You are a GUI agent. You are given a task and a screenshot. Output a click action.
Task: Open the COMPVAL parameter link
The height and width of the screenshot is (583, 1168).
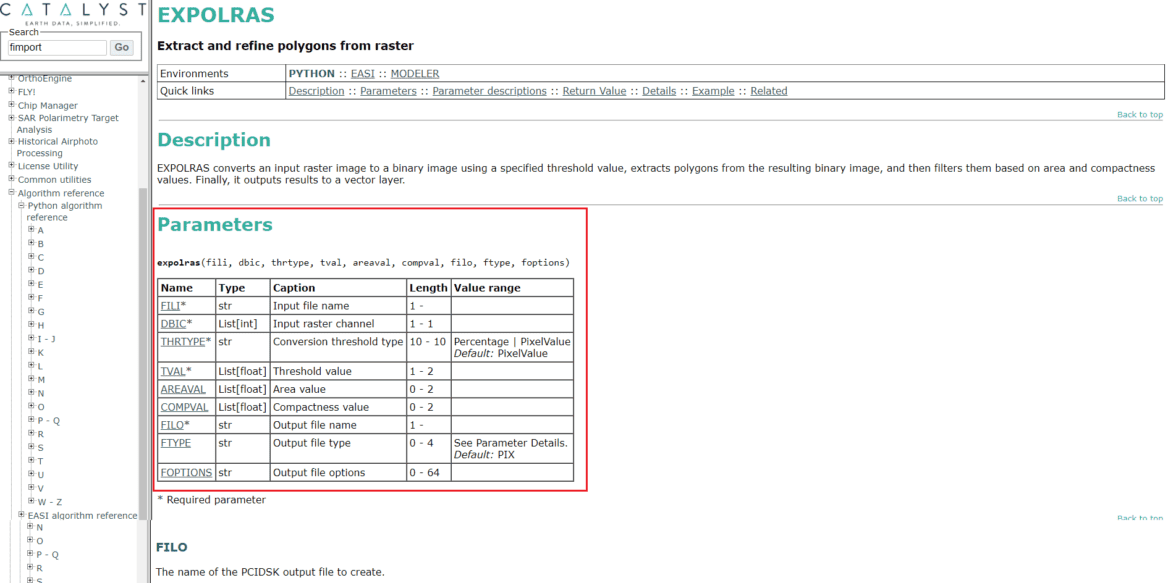pos(185,407)
